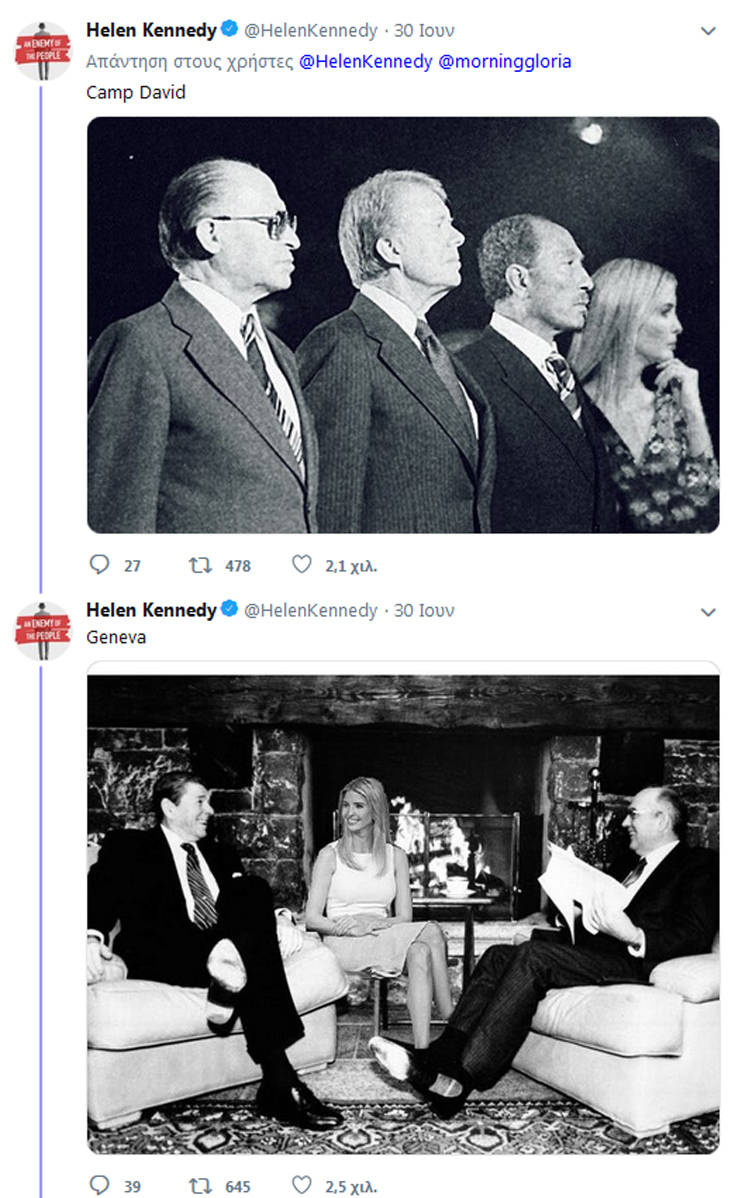Open the Geneva tweet options chevron

coord(708,612)
